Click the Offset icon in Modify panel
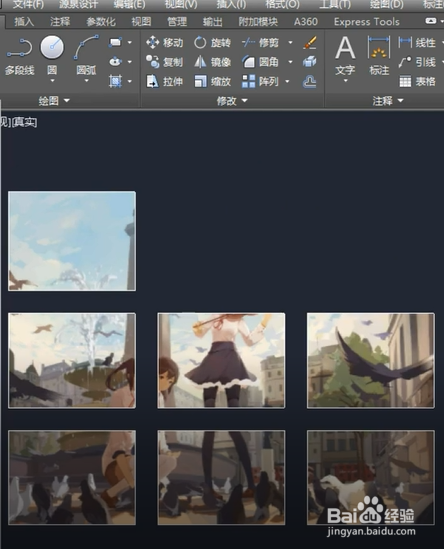The height and width of the screenshot is (549, 444). pyautogui.click(x=310, y=81)
